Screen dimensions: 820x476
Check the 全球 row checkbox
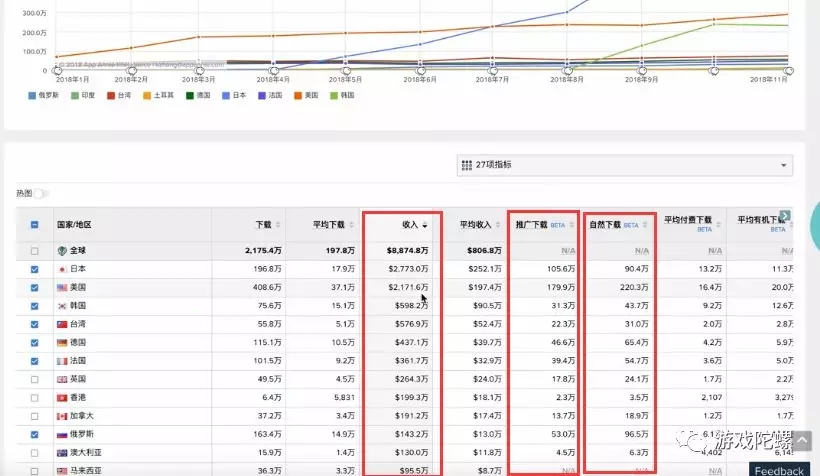click(x=36, y=251)
